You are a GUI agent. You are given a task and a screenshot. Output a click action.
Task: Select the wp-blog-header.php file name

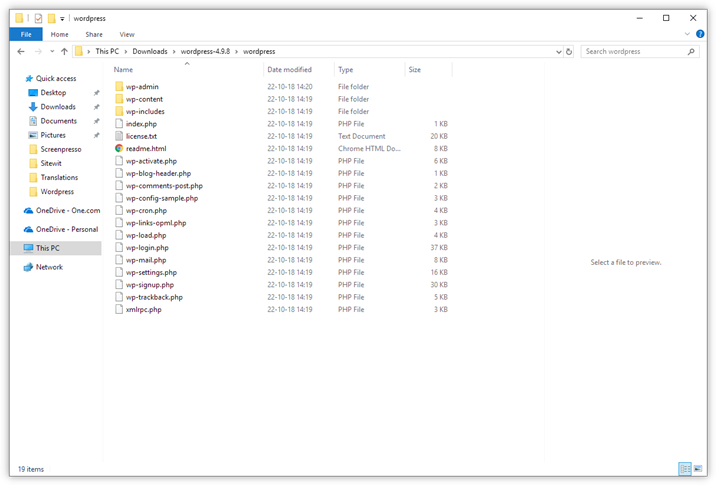(158, 174)
